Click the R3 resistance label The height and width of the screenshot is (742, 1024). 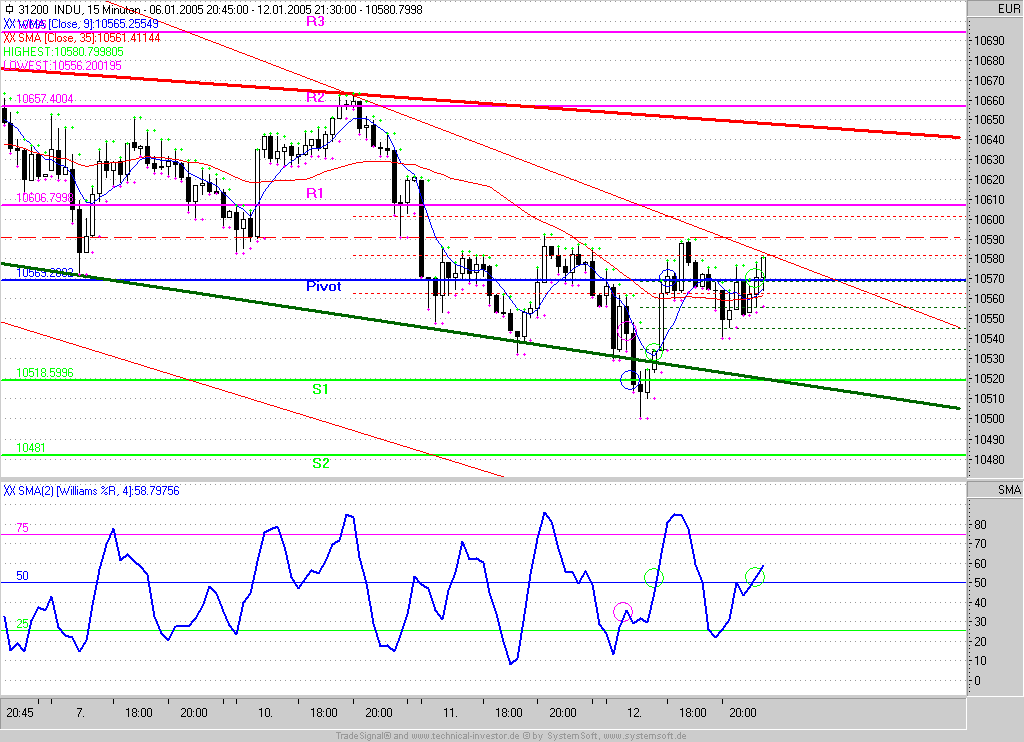[315, 21]
